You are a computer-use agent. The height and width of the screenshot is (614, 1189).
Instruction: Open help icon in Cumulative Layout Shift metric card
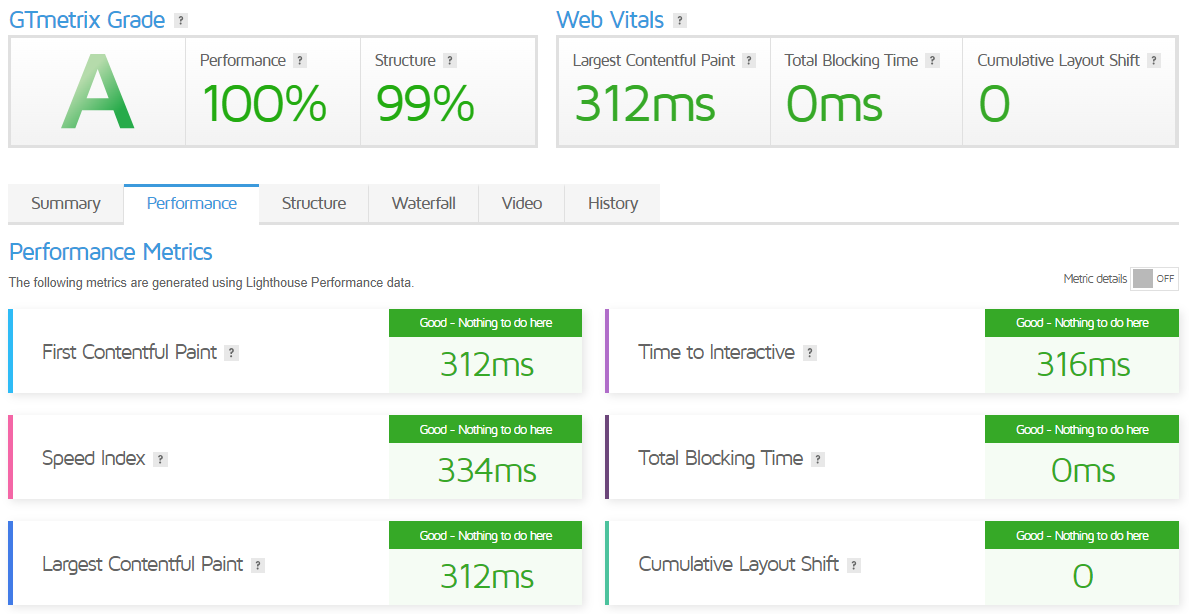click(x=854, y=565)
